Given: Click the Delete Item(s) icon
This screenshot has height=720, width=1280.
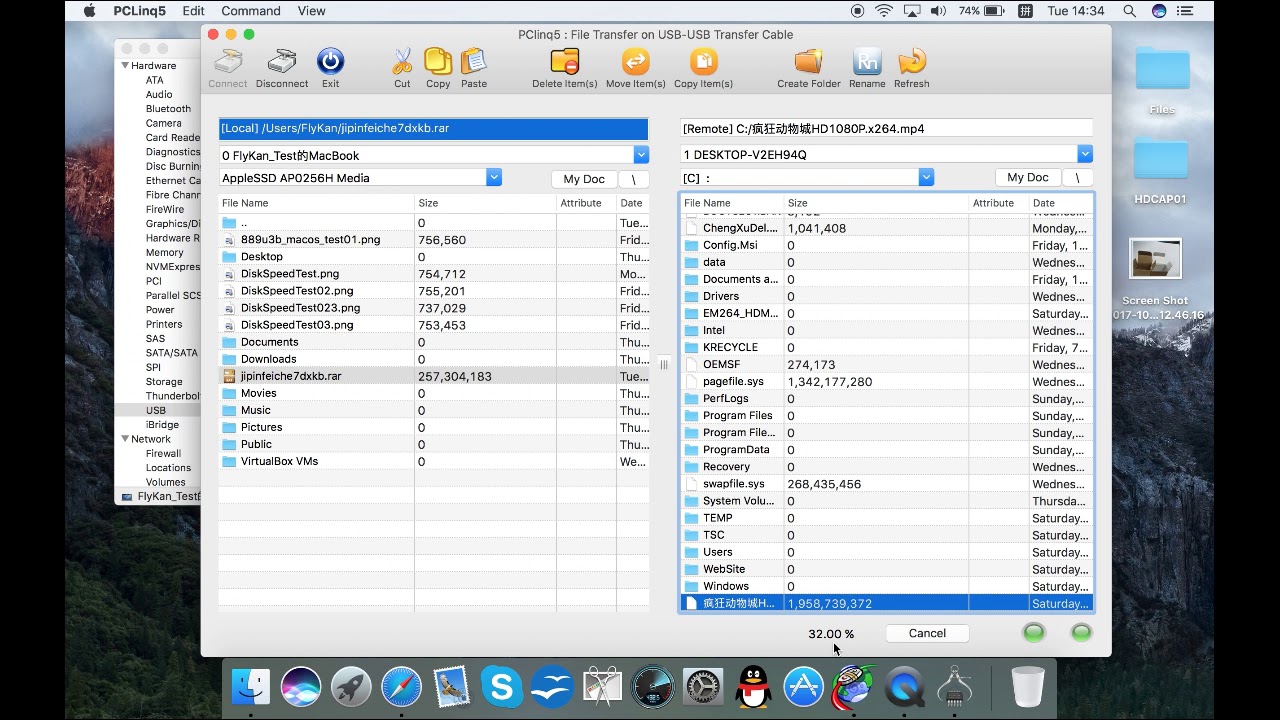Looking at the screenshot, I should [565, 62].
